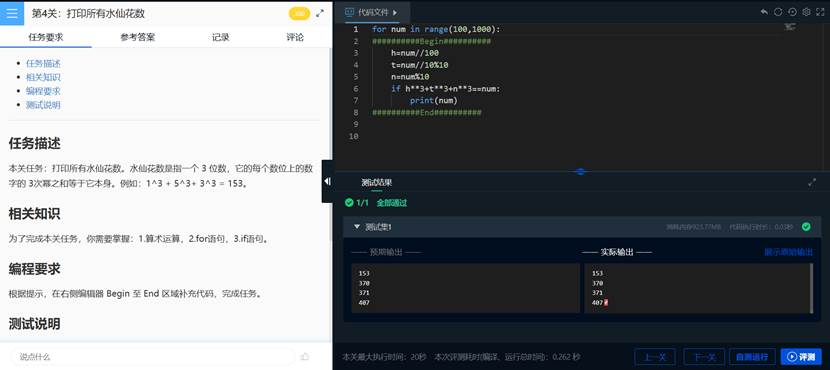Click 370 in actual output panel

click(597, 283)
